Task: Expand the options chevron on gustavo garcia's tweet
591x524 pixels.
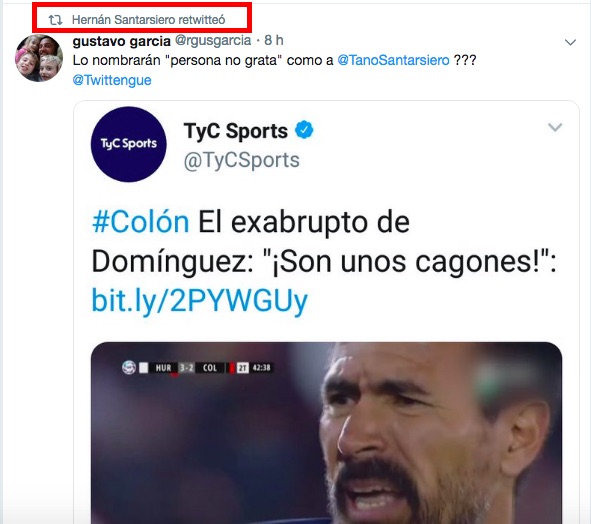Action: click(x=570, y=42)
